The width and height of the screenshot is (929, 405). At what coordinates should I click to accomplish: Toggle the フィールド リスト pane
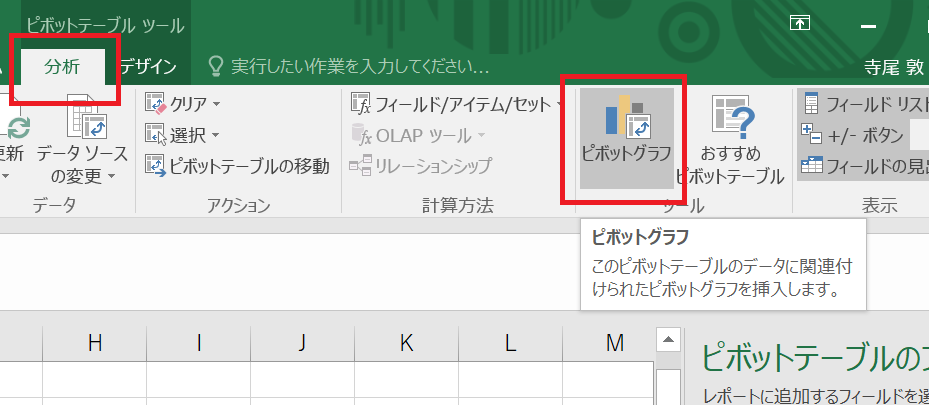(x=864, y=104)
